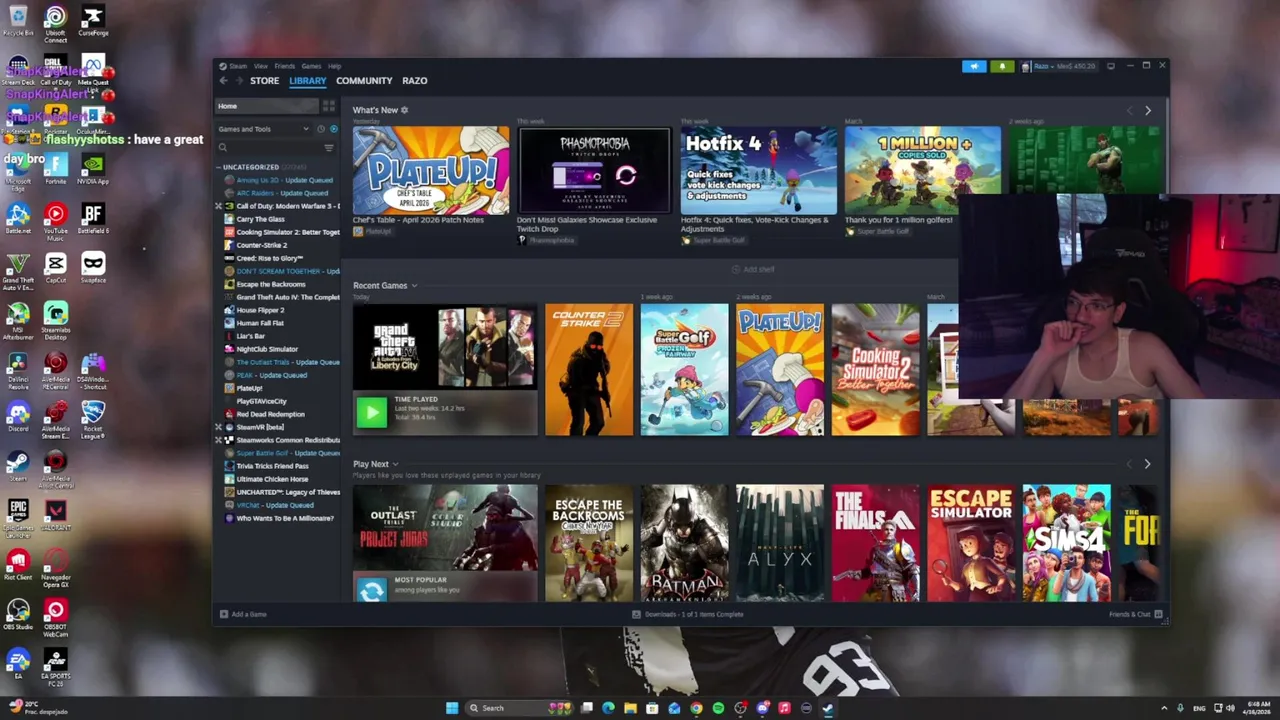Open The Sims 4 cover
Image resolution: width=1280 pixels, height=720 pixels.
pos(1066,543)
